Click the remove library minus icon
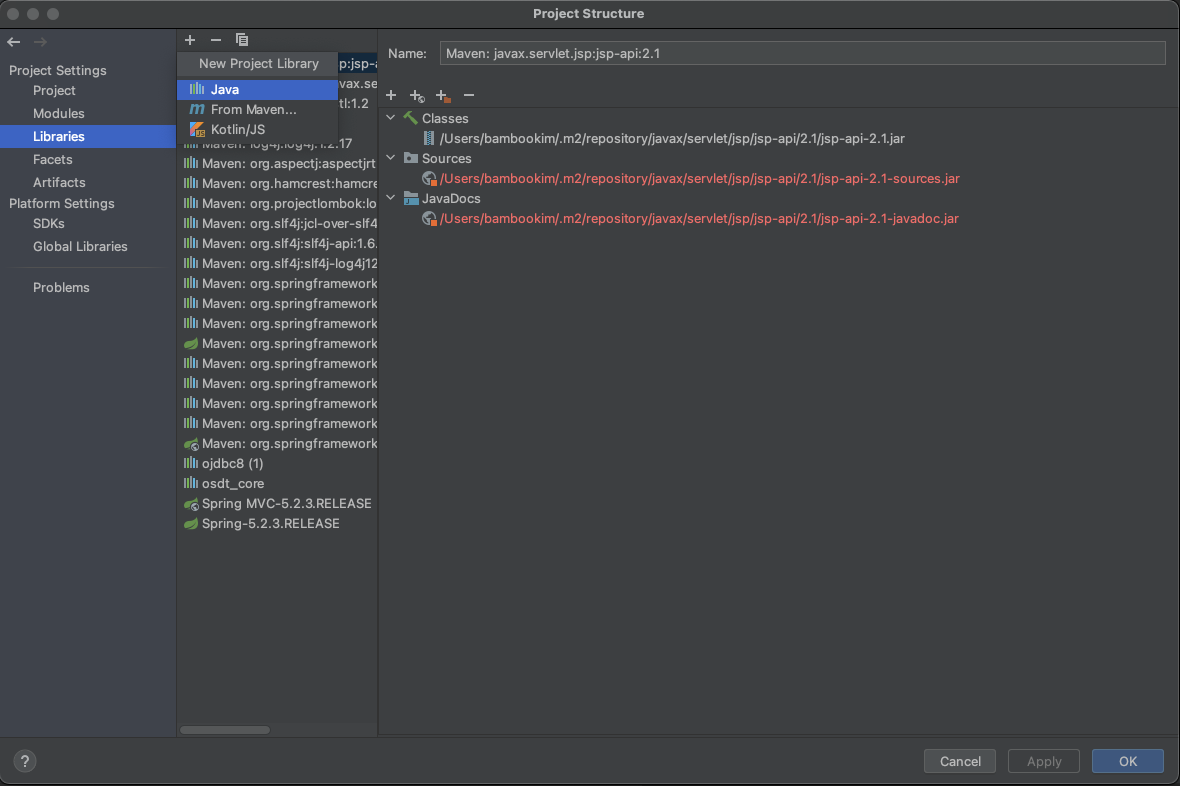 [x=216, y=40]
